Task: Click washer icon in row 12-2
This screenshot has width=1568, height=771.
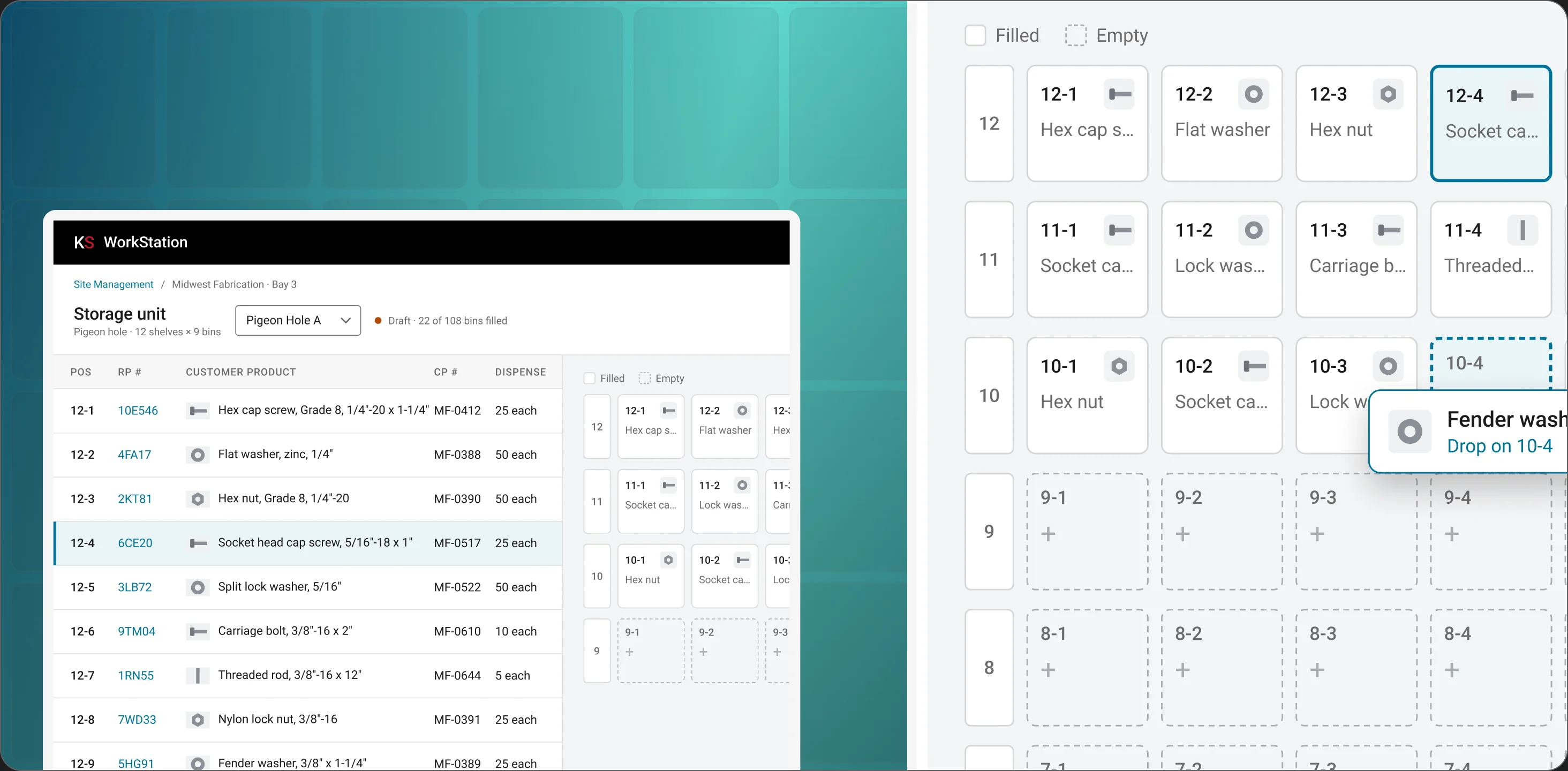Action: [198, 455]
